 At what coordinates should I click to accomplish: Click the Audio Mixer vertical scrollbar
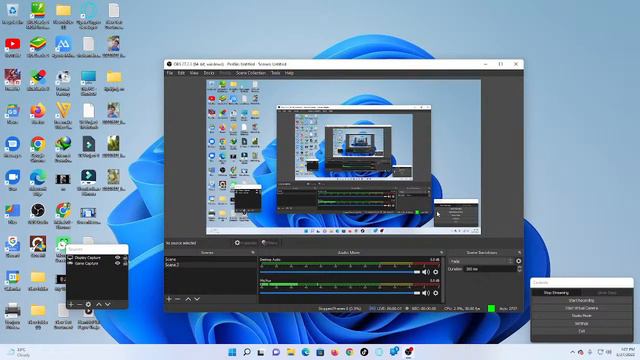point(442,280)
